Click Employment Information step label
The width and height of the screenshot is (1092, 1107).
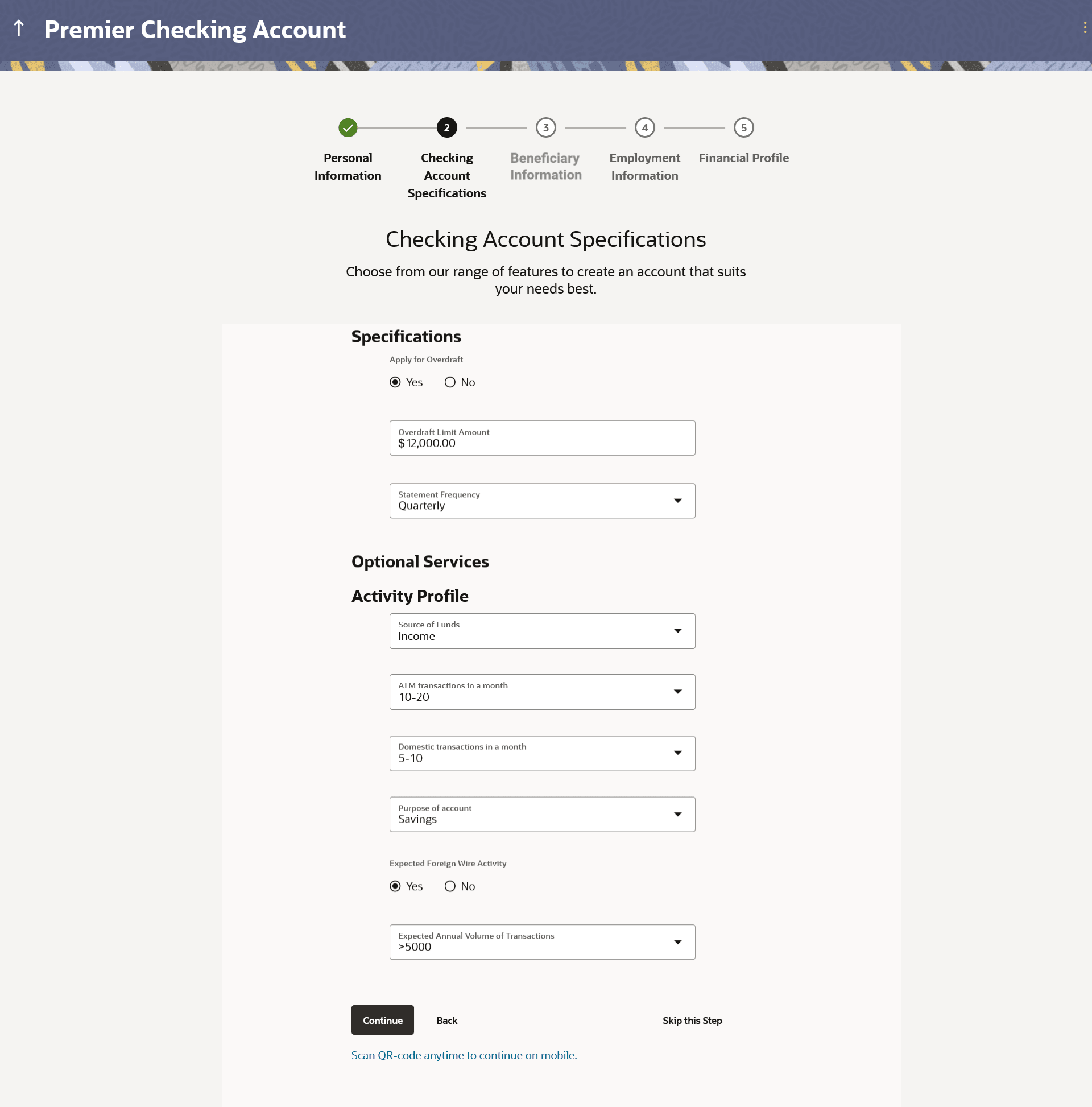point(644,167)
